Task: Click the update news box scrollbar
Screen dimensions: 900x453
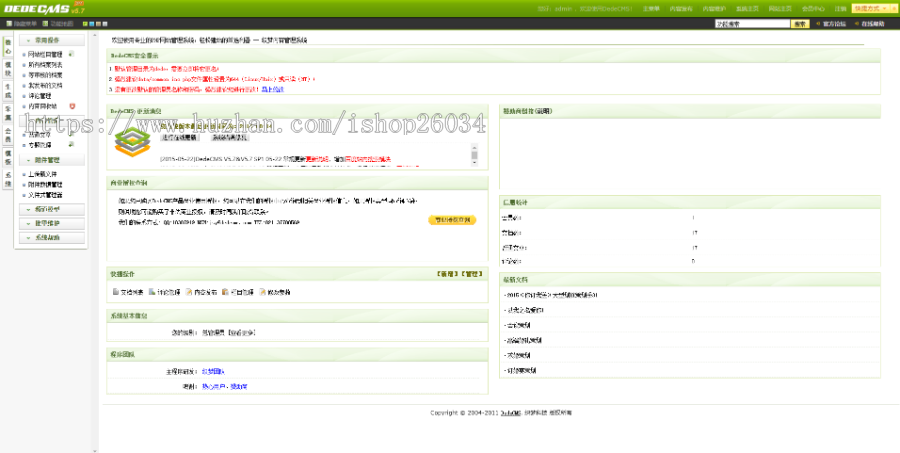Action: point(474,154)
